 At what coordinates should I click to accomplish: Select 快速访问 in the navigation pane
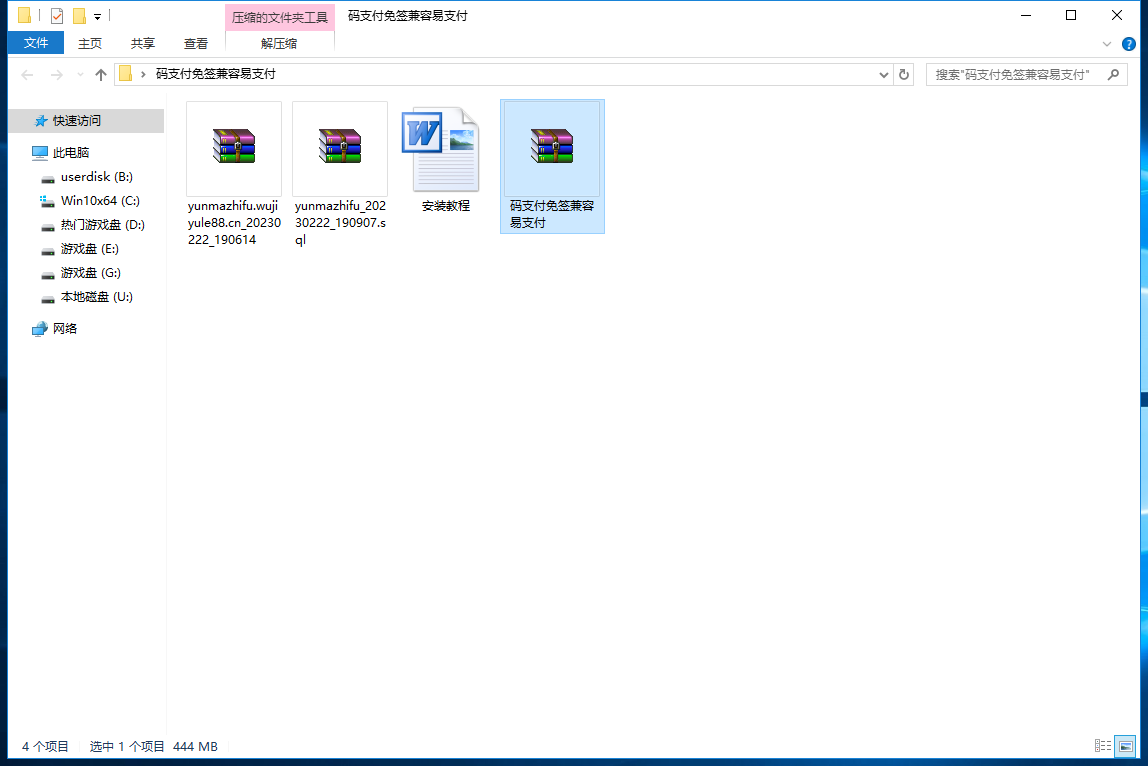(77, 121)
